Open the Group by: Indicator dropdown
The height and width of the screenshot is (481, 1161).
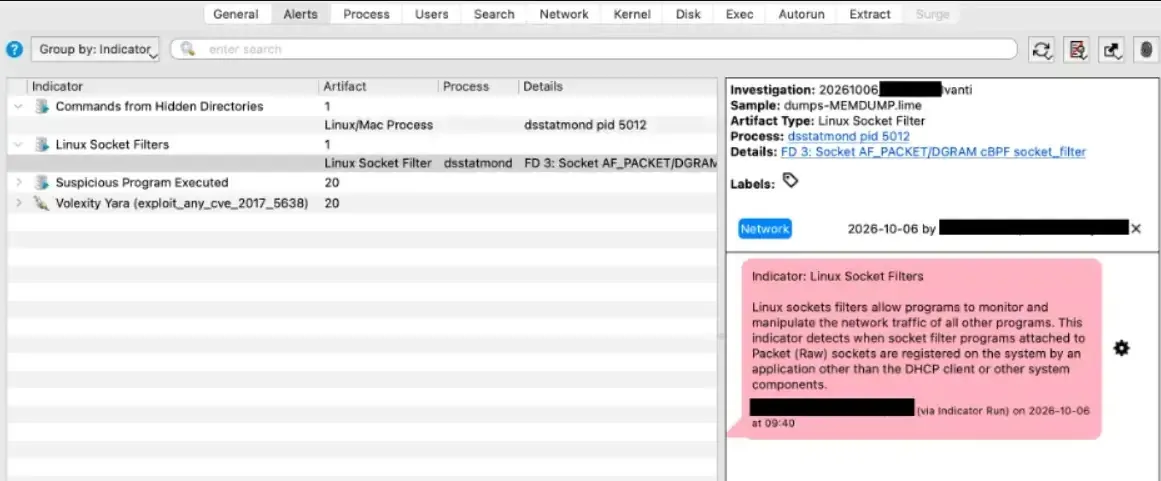(x=95, y=50)
